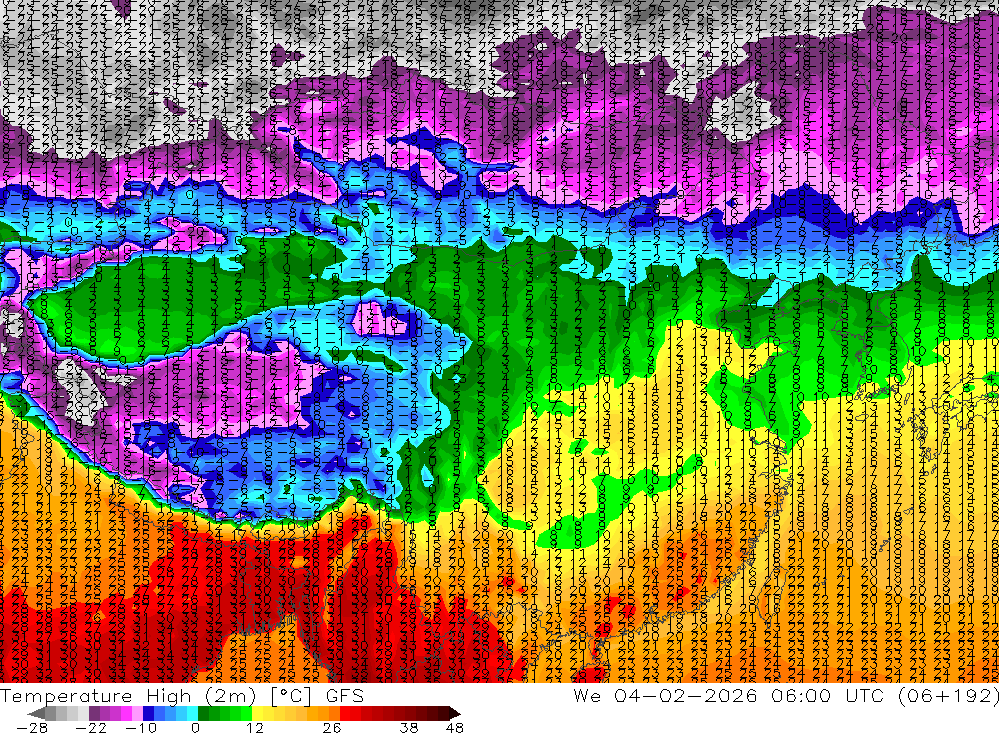The image size is (1000, 733).
Task: Click the time "06:00" in the footer
Action: pos(801,695)
